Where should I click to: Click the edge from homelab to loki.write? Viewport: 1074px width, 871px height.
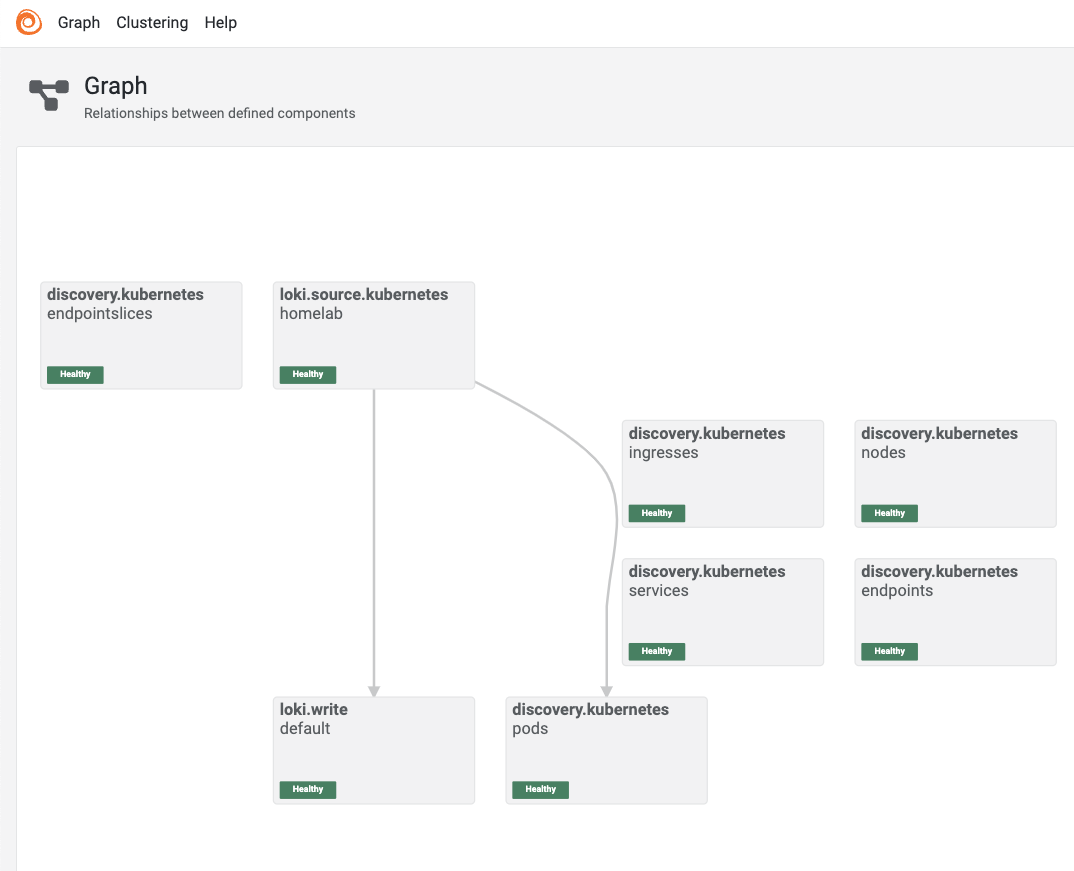pyautogui.click(x=374, y=540)
